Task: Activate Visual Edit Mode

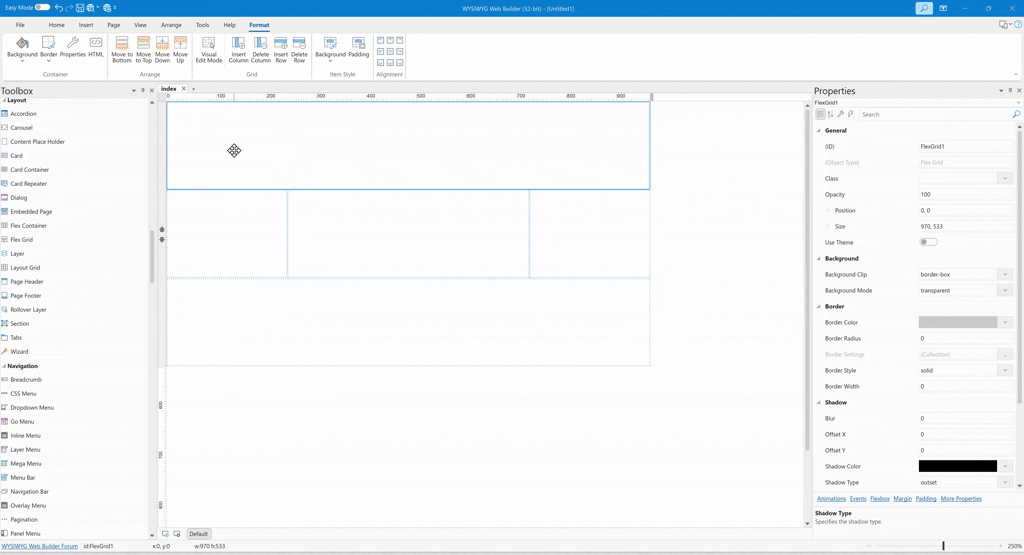Action: pyautogui.click(x=209, y=50)
